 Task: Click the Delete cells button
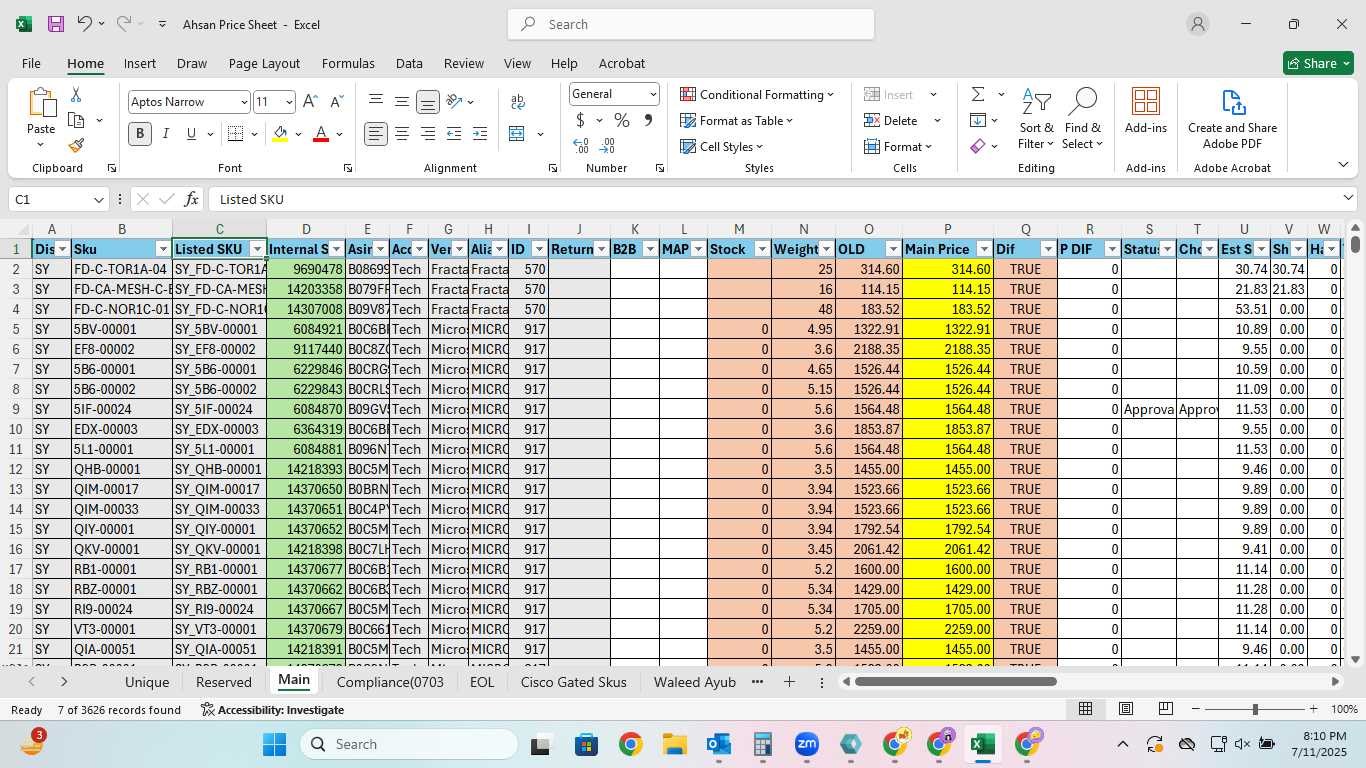point(891,120)
